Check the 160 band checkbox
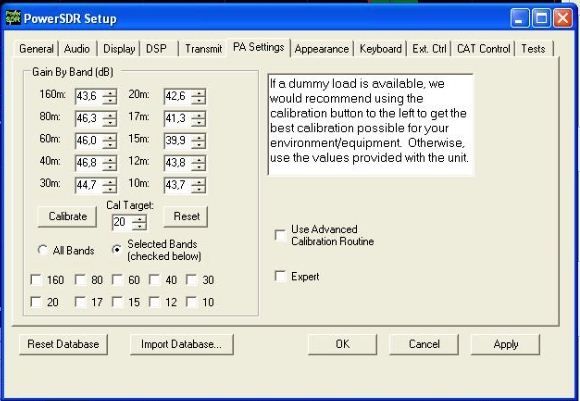The width and height of the screenshot is (580, 401). (x=36, y=280)
